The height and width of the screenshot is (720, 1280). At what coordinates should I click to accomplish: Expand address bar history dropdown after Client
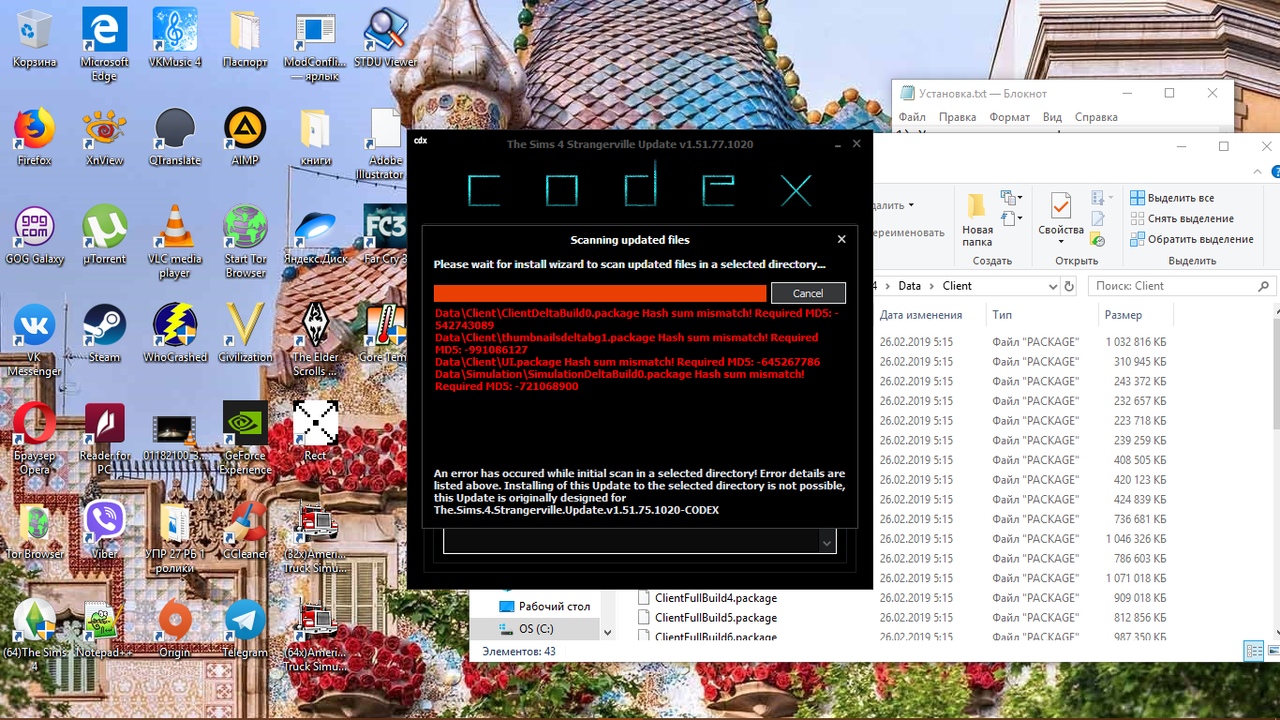(1052, 286)
